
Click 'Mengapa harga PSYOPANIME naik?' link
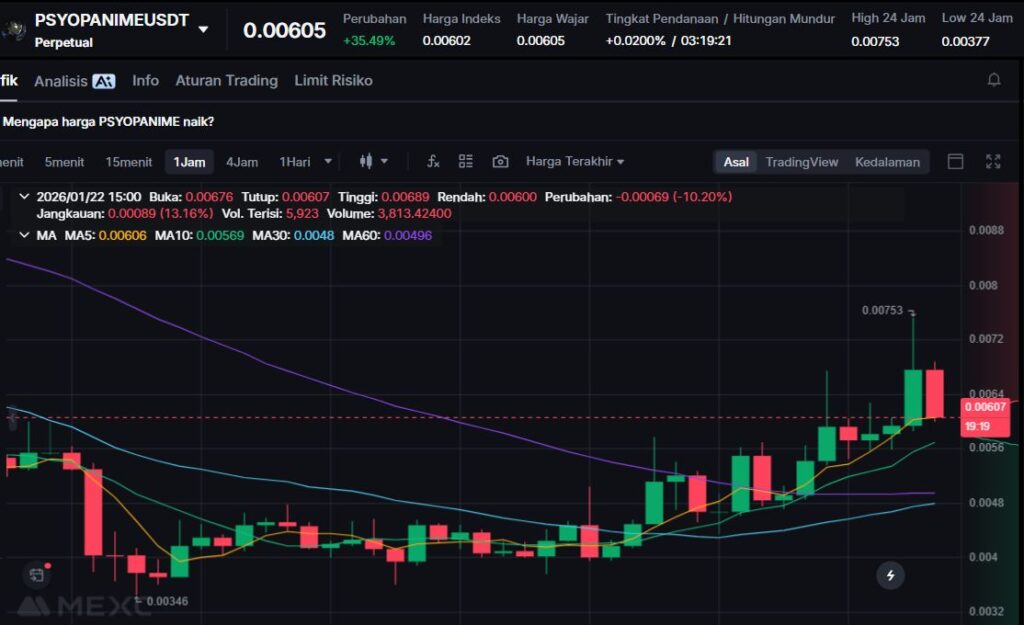(x=109, y=122)
